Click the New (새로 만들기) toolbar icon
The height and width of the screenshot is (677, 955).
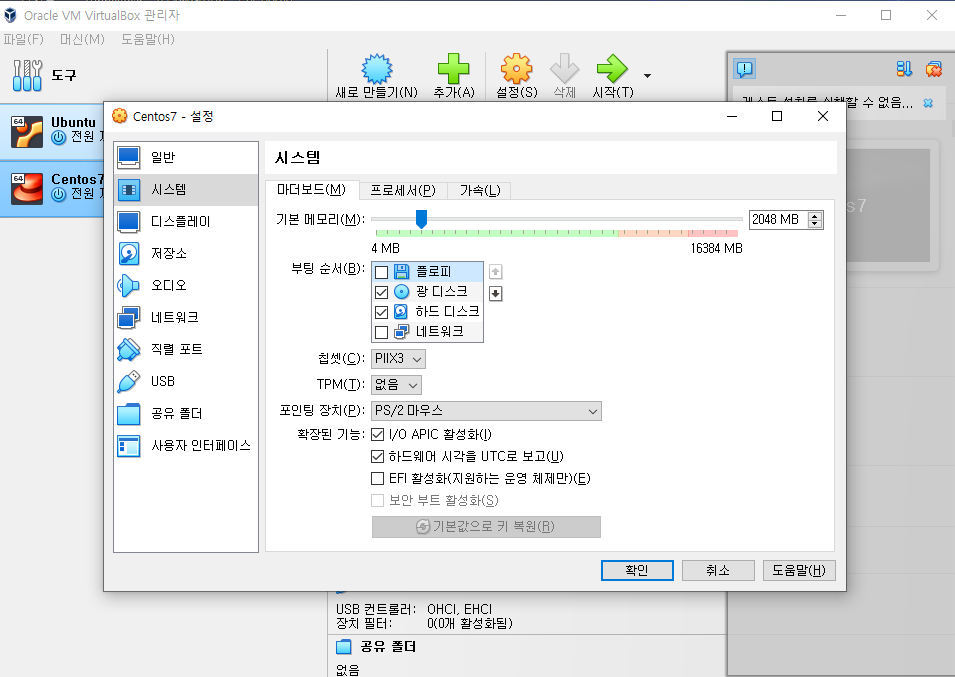377,69
